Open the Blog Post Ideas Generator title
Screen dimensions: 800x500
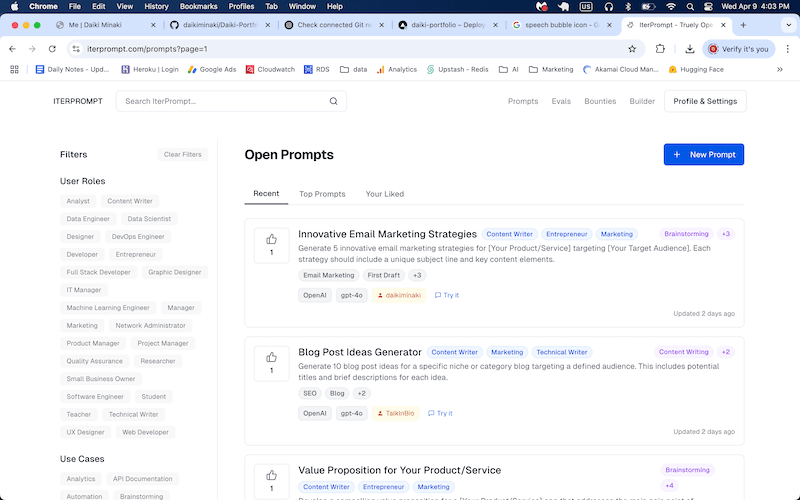pos(360,352)
